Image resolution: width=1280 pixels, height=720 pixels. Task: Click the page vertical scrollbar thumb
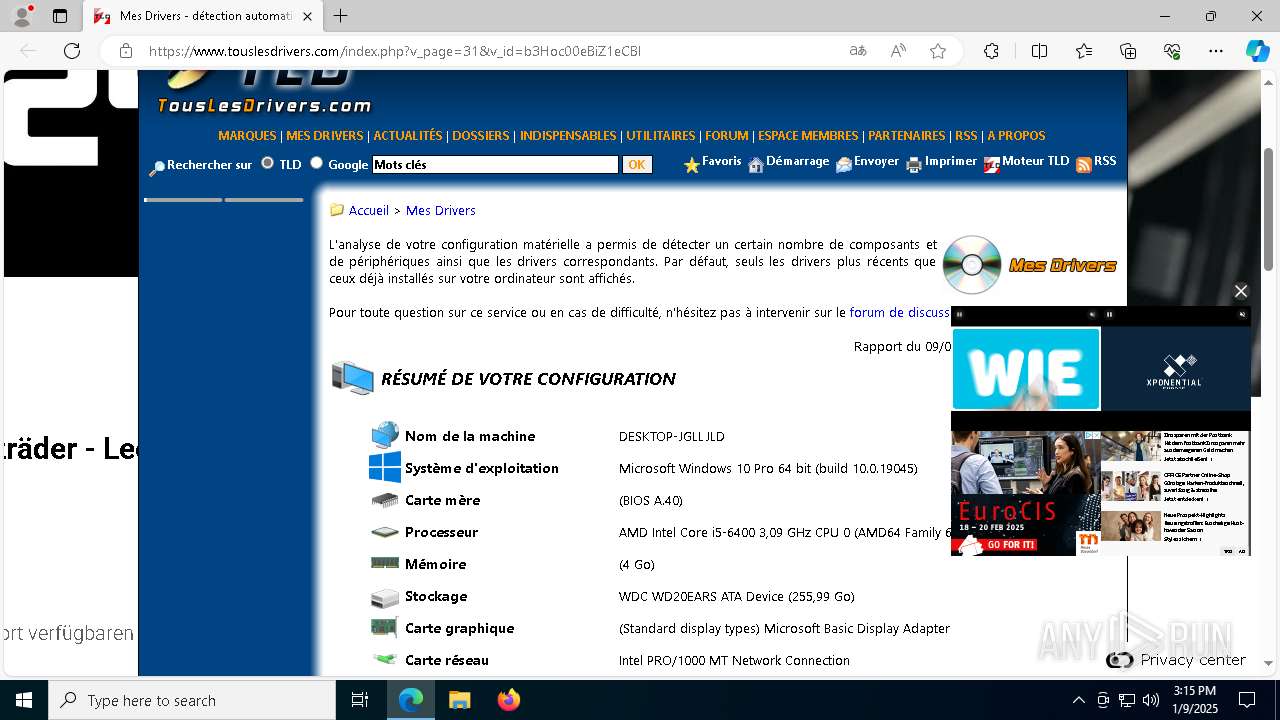pos(1269,208)
